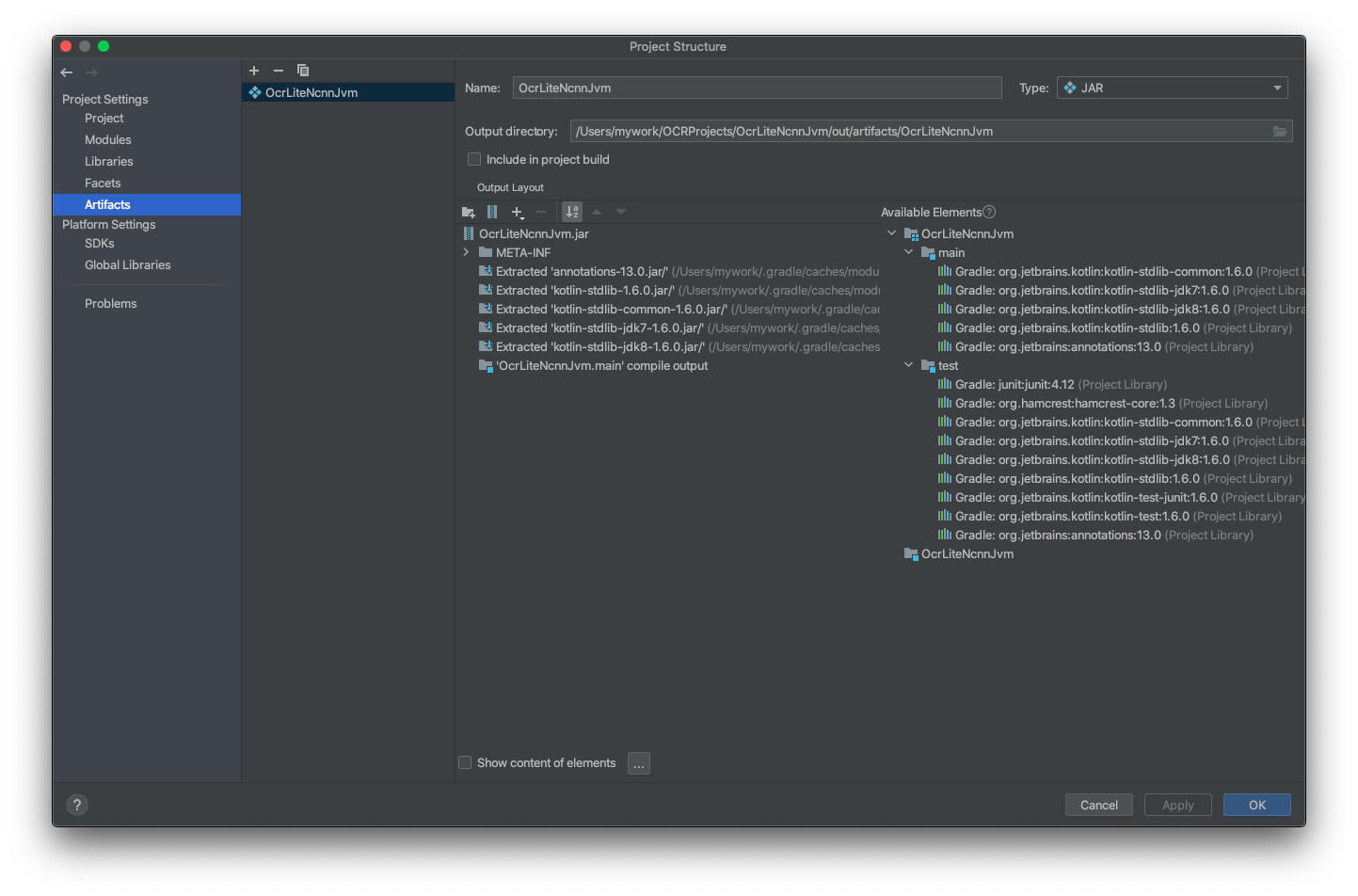Image resolution: width=1358 pixels, height=896 pixels.
Task: Open help with question mark button
Action: (77, 805)
